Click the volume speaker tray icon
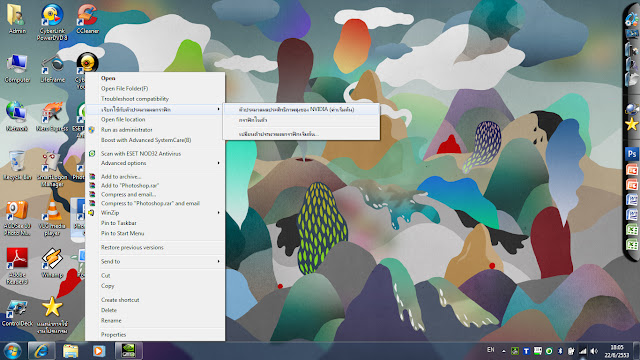This screenshot has width=640, height=360. [594, 351]
